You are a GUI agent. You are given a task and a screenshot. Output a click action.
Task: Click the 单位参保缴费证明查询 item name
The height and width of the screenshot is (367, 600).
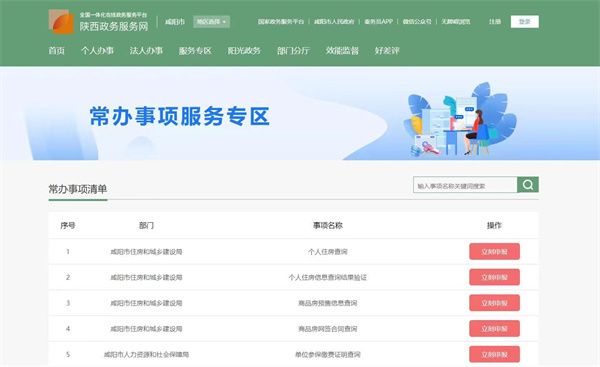[x=328, y=354]
